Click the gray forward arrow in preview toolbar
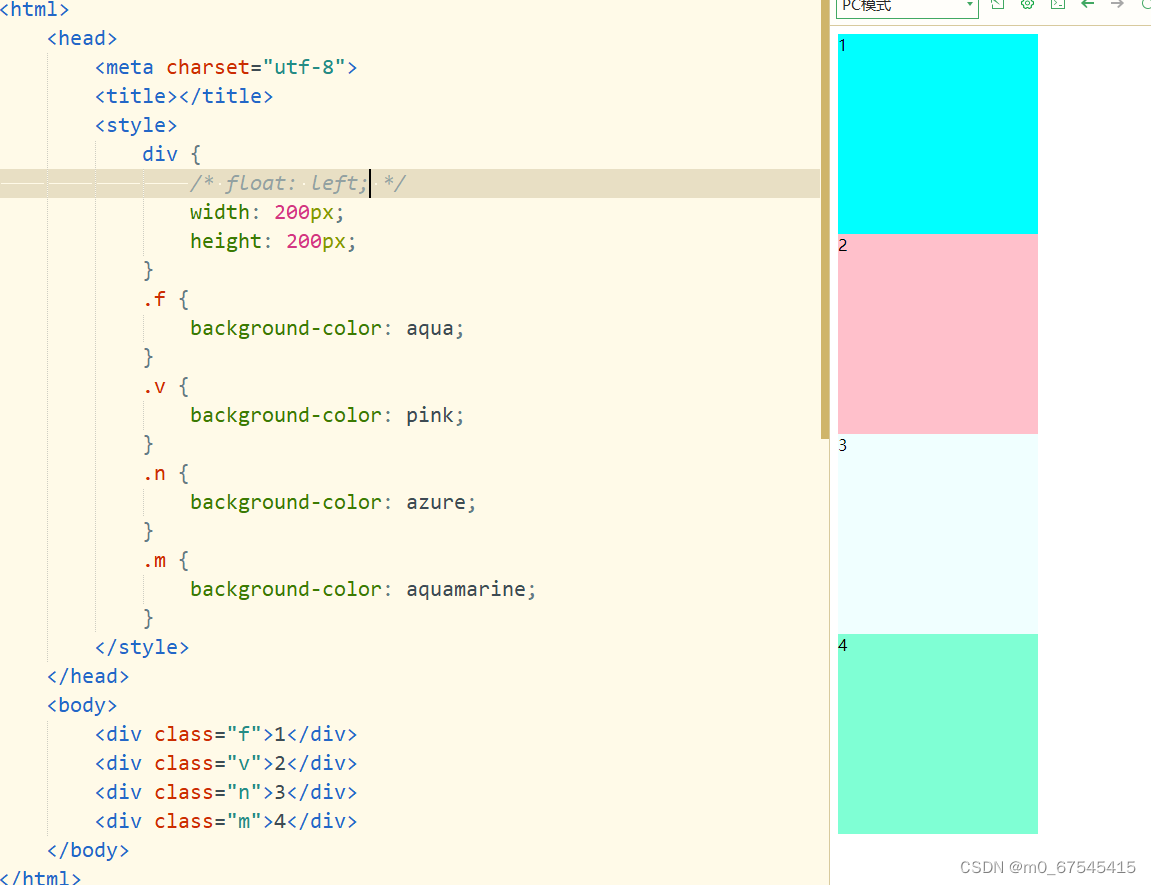Image resolution: width=1151 pixels, height=885 pixels. click(1117, 4)
